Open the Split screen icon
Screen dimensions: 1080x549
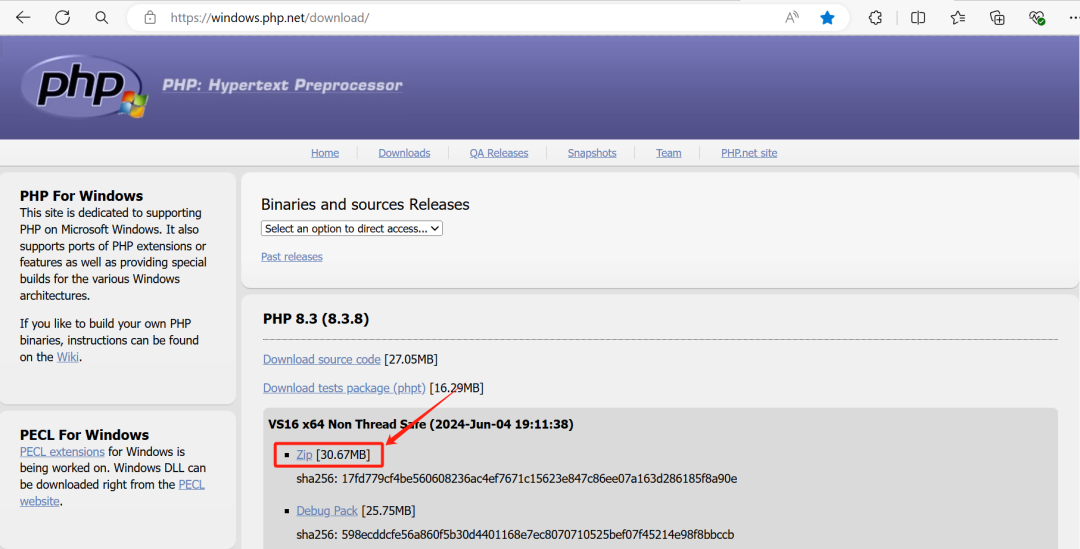(x=917, y=18)
